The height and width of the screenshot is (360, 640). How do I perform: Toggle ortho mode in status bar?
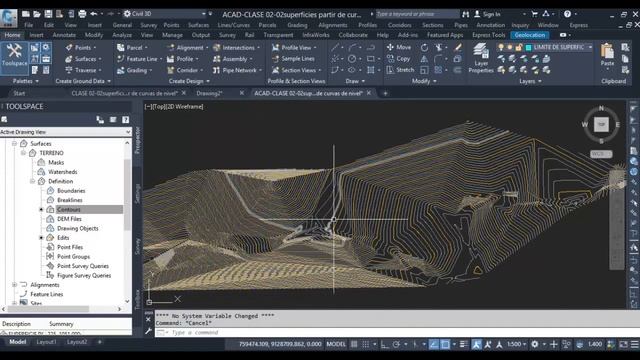pos(384,344)
